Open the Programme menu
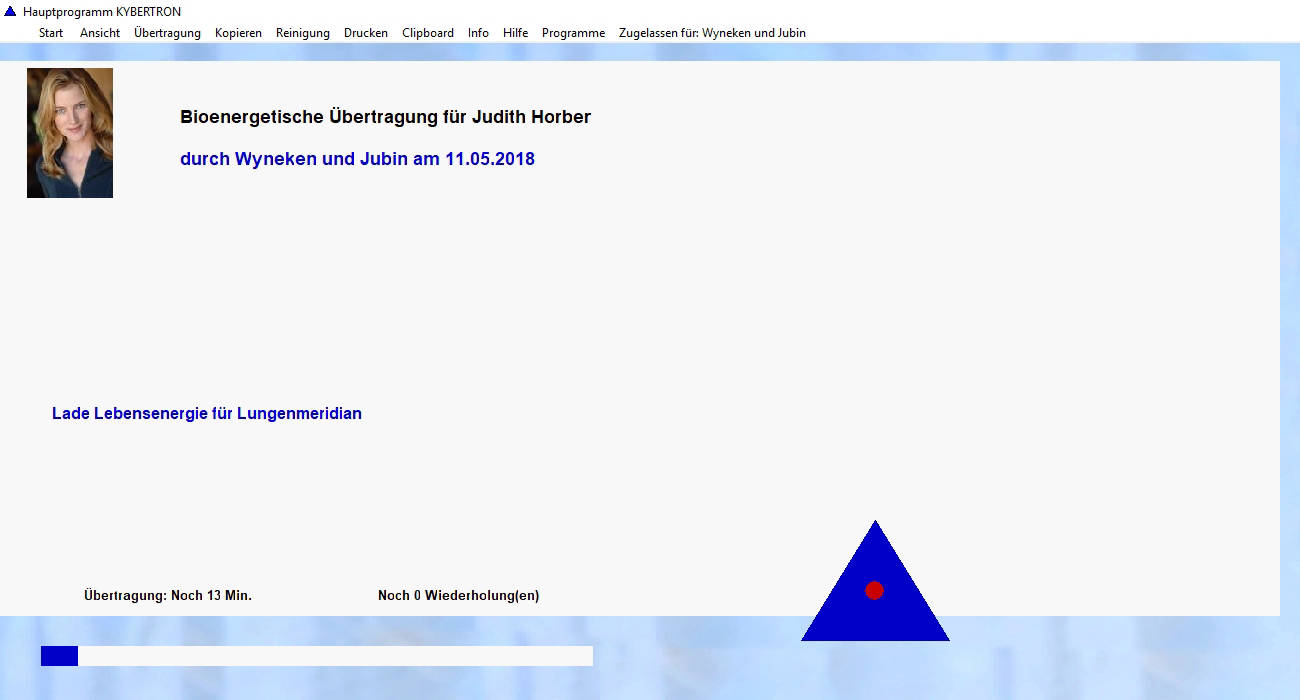The width and height of the screenshot is (1300, 700). (x=573, y=33)
